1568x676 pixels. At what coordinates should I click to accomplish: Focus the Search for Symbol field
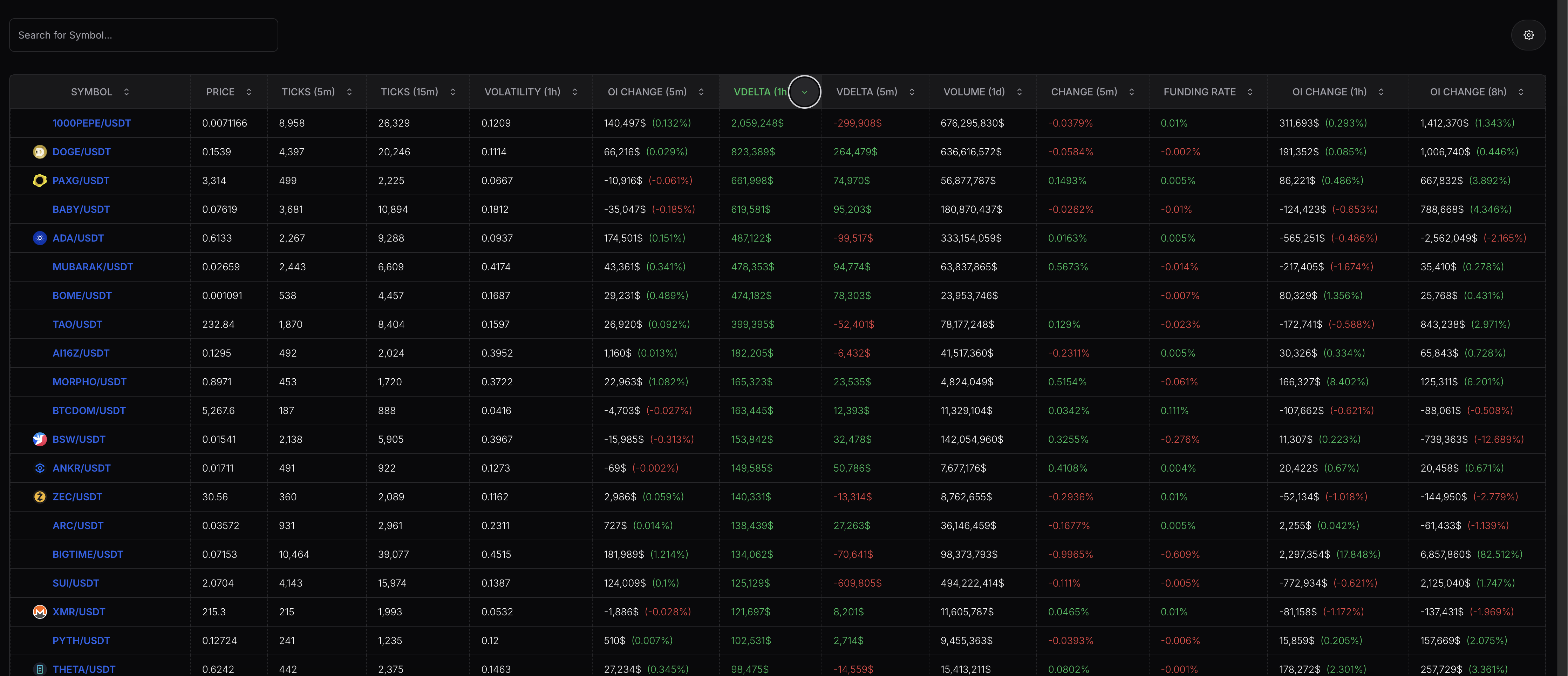pyautogui.click(x=144, y=35)
